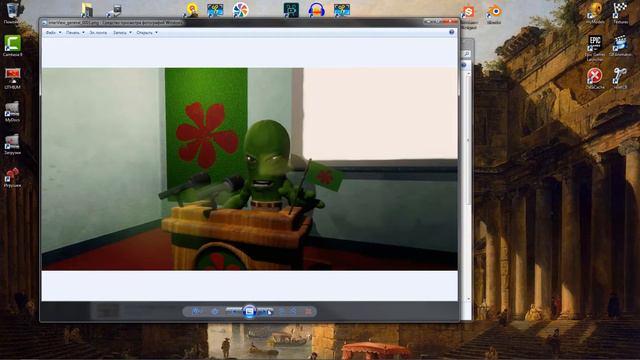Open the zoom magnifier control in Photo Viewer
Viewport: 640px width, 360px height.
click(x=197, y=312)
